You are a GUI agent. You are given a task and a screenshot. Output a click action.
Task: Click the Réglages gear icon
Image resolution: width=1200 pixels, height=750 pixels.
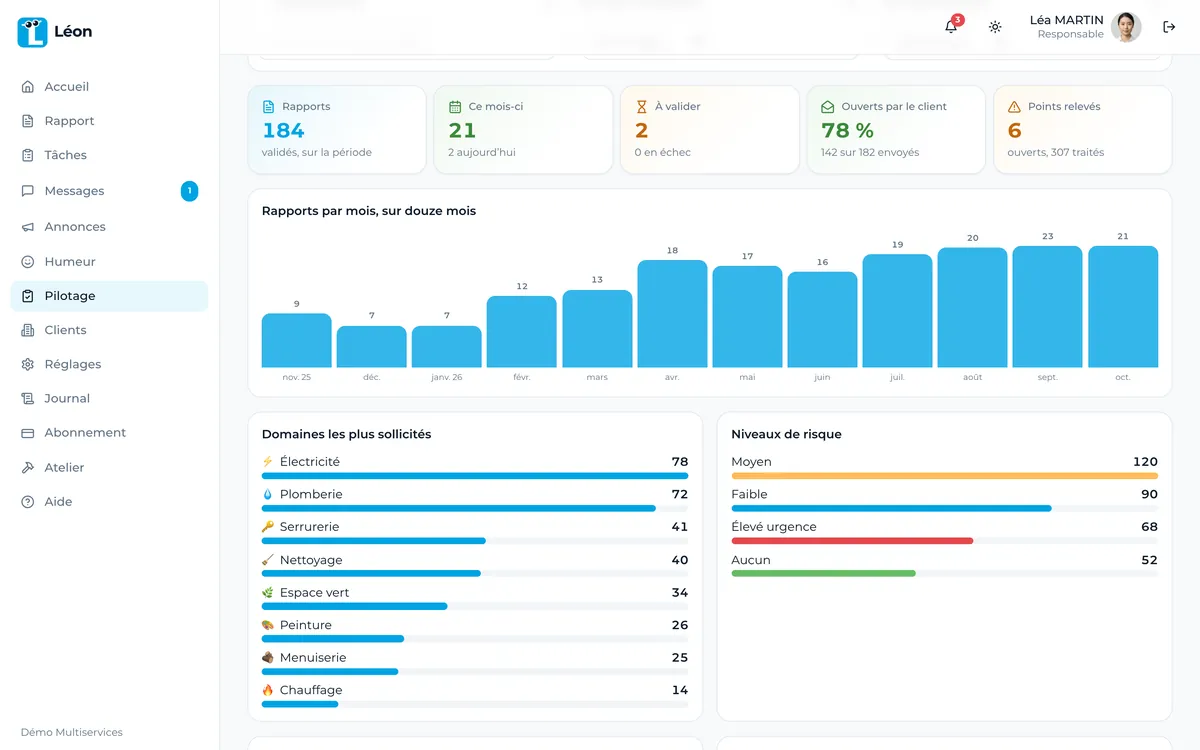tap(28, 364)
